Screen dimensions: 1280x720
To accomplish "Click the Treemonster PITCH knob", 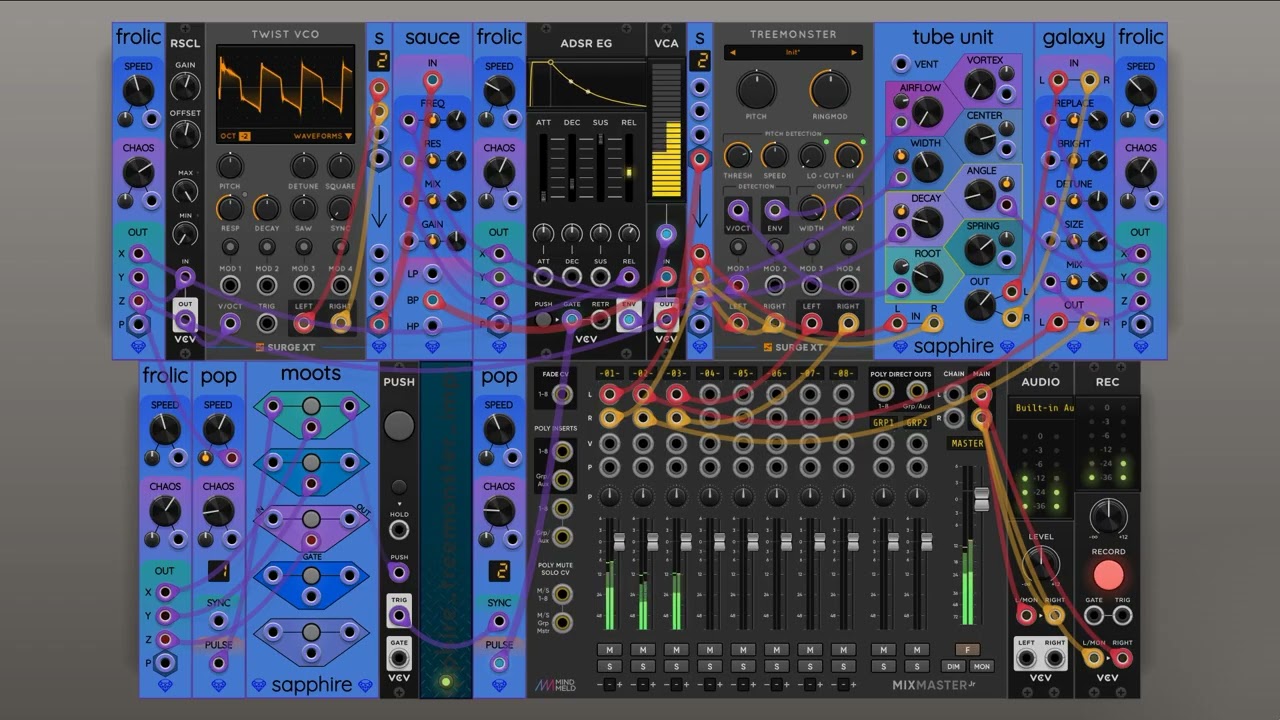I will pos(756,90).
